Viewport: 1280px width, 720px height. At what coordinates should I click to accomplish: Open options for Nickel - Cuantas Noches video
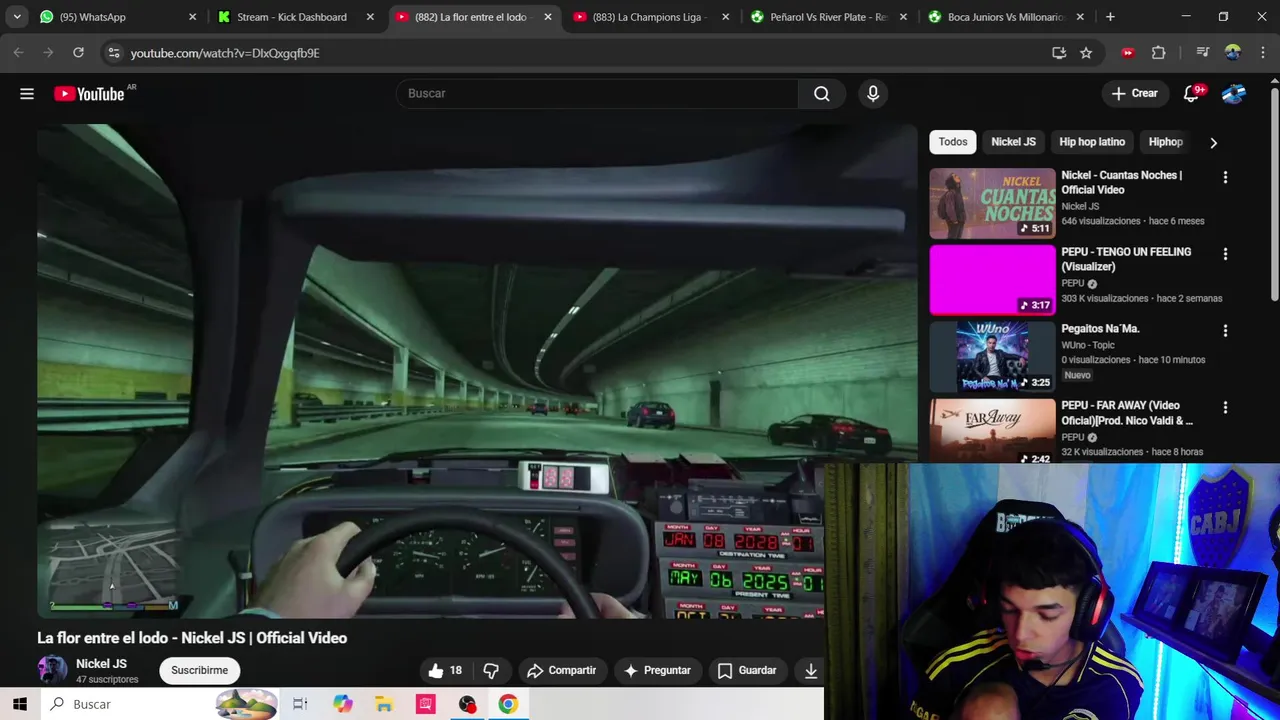[1225, 177]
